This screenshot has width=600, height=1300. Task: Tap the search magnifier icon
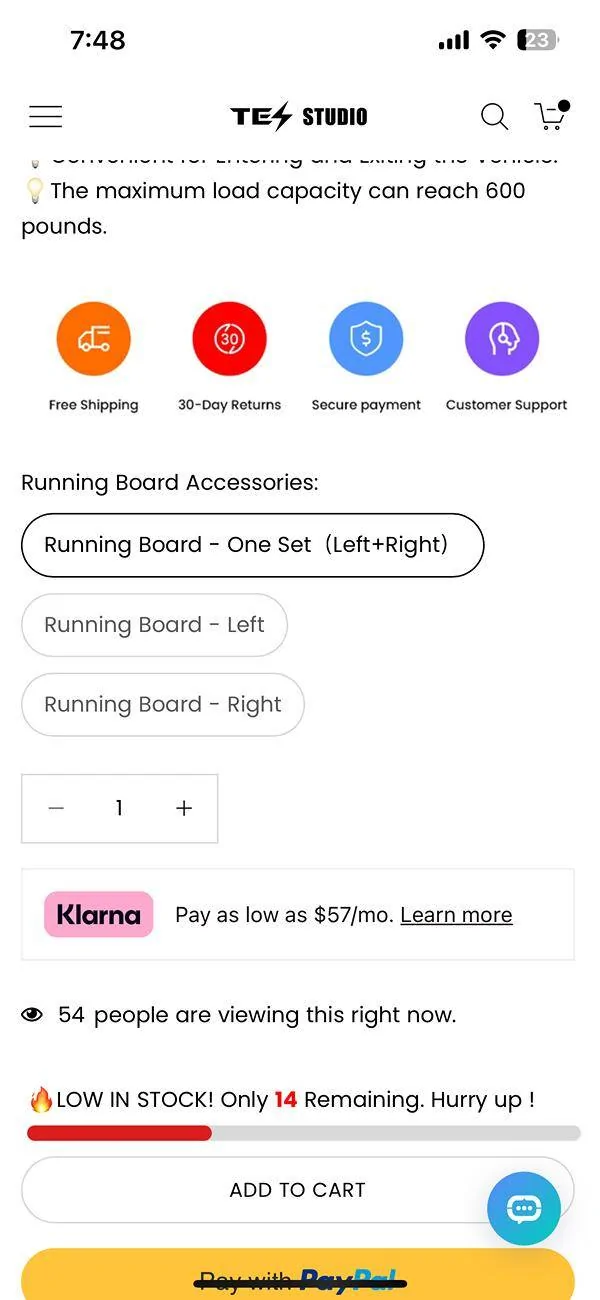pos(494,117)
